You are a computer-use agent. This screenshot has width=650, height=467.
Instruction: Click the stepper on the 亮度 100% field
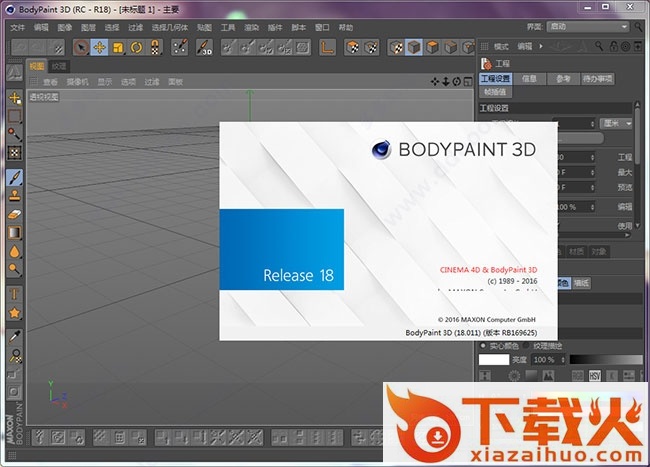coord(563,360)
